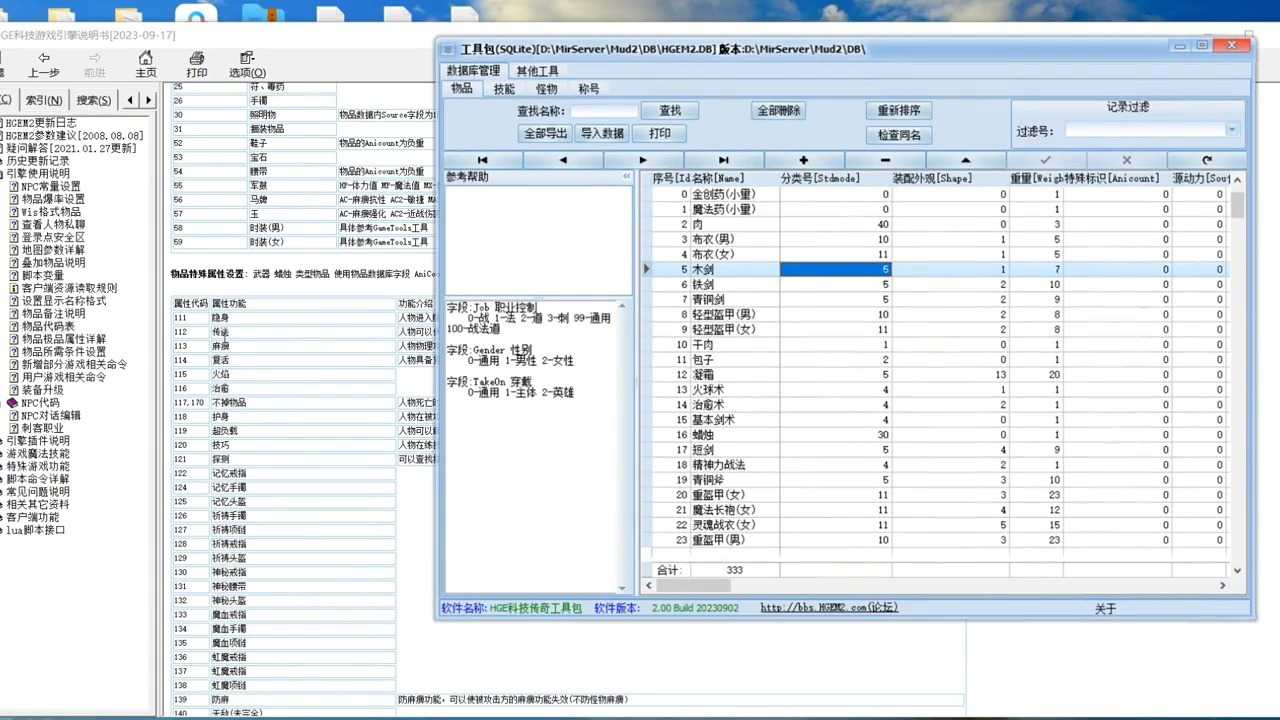This screenshot has width=1280, height=720.
Task: Go back with 上一步 arrow
Action: click(43, 65)
